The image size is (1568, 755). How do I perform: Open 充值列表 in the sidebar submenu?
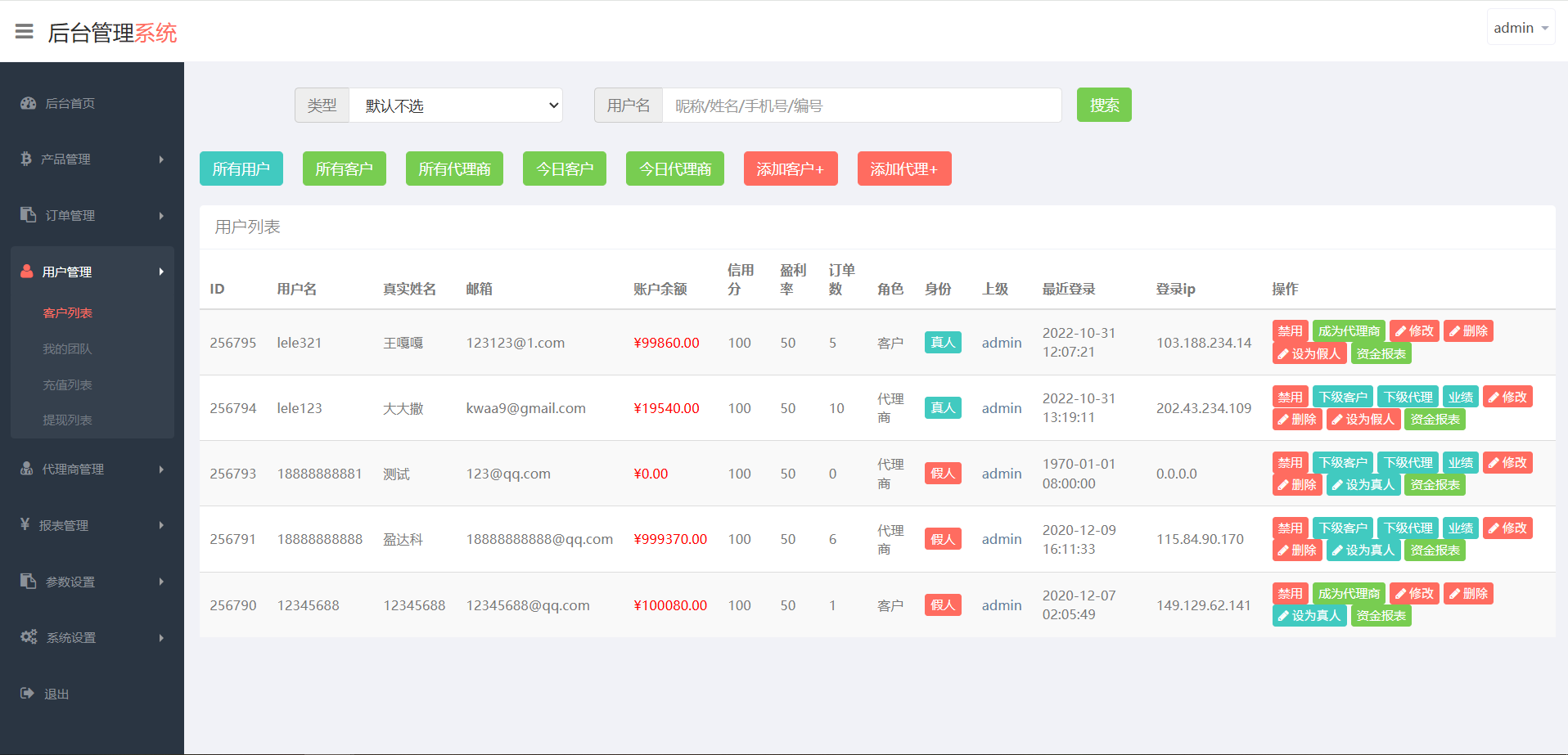67,384
